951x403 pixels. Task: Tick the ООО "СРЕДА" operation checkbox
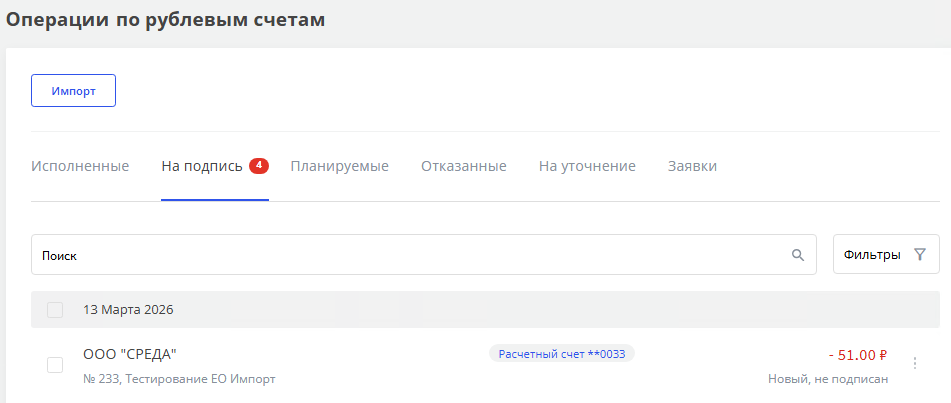[x=55, y=365]
